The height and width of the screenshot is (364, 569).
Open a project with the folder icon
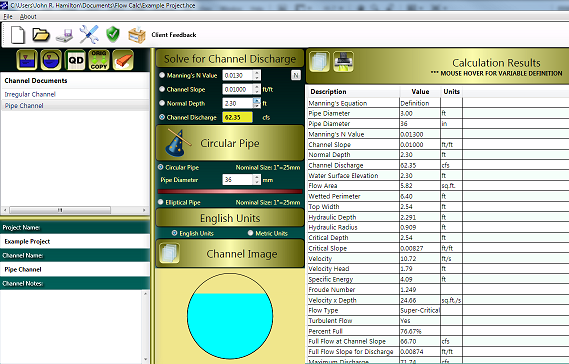41,34
